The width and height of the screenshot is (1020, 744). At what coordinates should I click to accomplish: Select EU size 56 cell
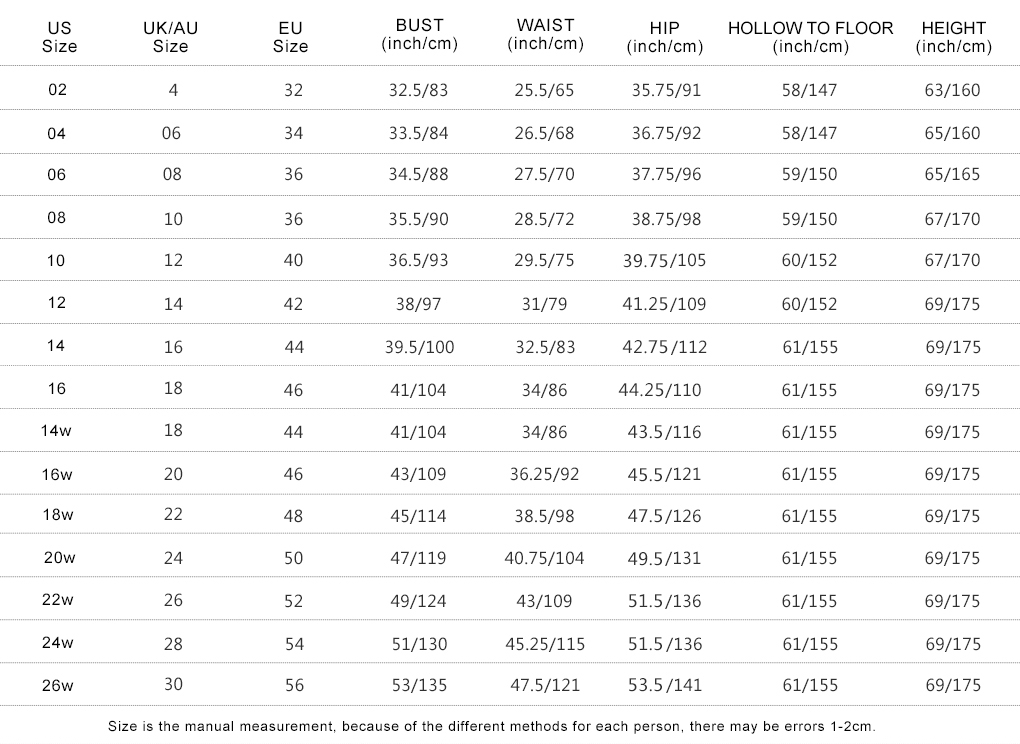pyautogui.click(x=294, y=685)
